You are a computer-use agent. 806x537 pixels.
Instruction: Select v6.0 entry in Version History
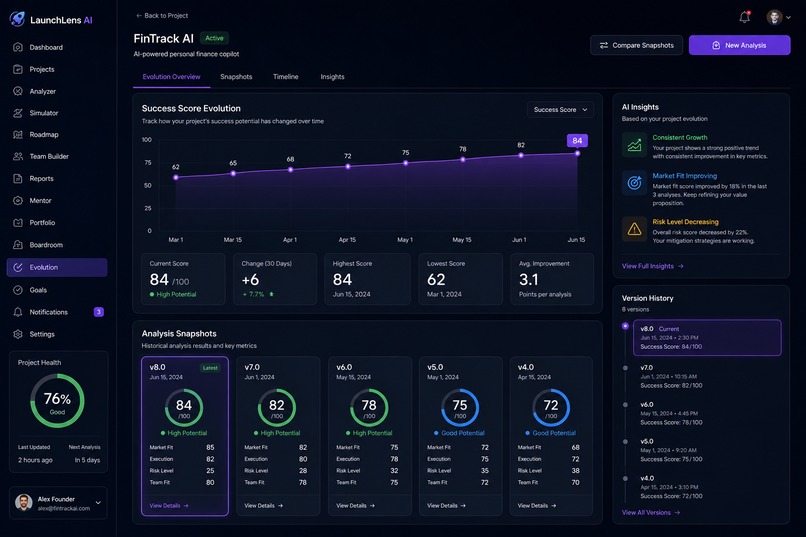[671, 414]
